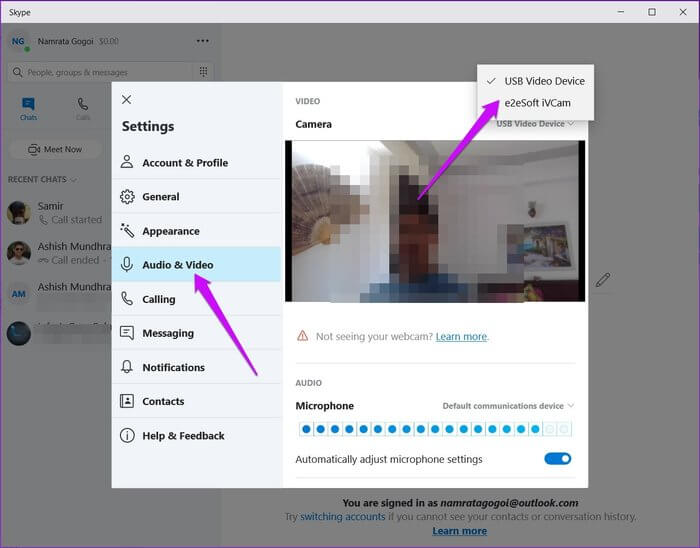The image size is (700, 548).
Task: Minimize the Skype window
Action: pos(621,12)
